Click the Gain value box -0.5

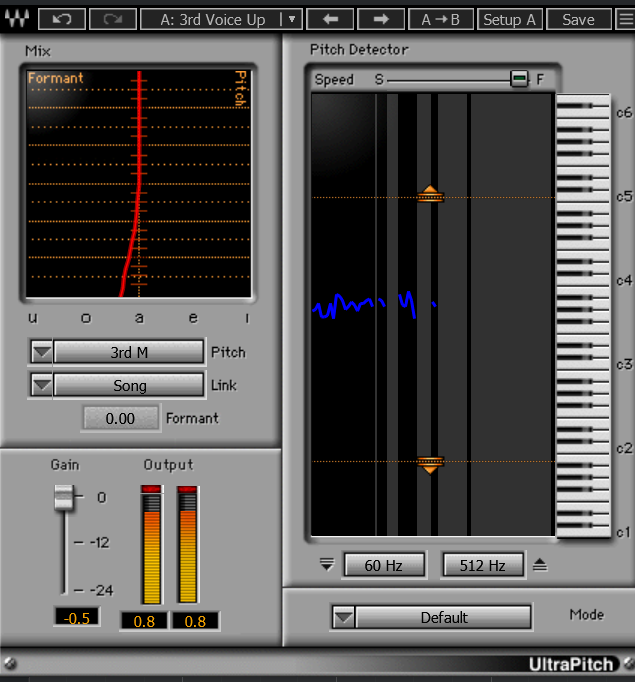click(77, 618)
